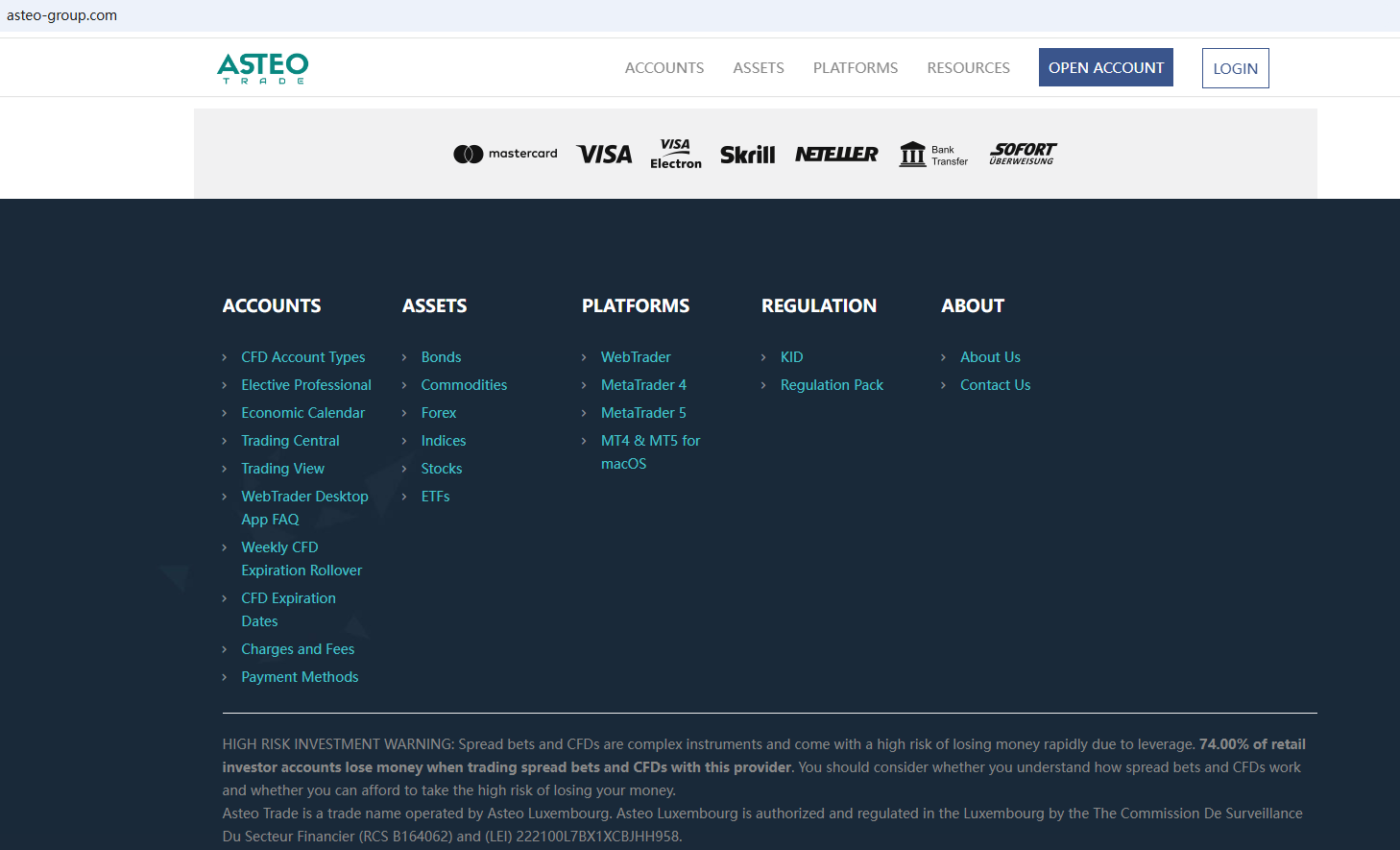Visit the About Us page
Viewport: 1400px width, 850px height.
click(991, 357)
